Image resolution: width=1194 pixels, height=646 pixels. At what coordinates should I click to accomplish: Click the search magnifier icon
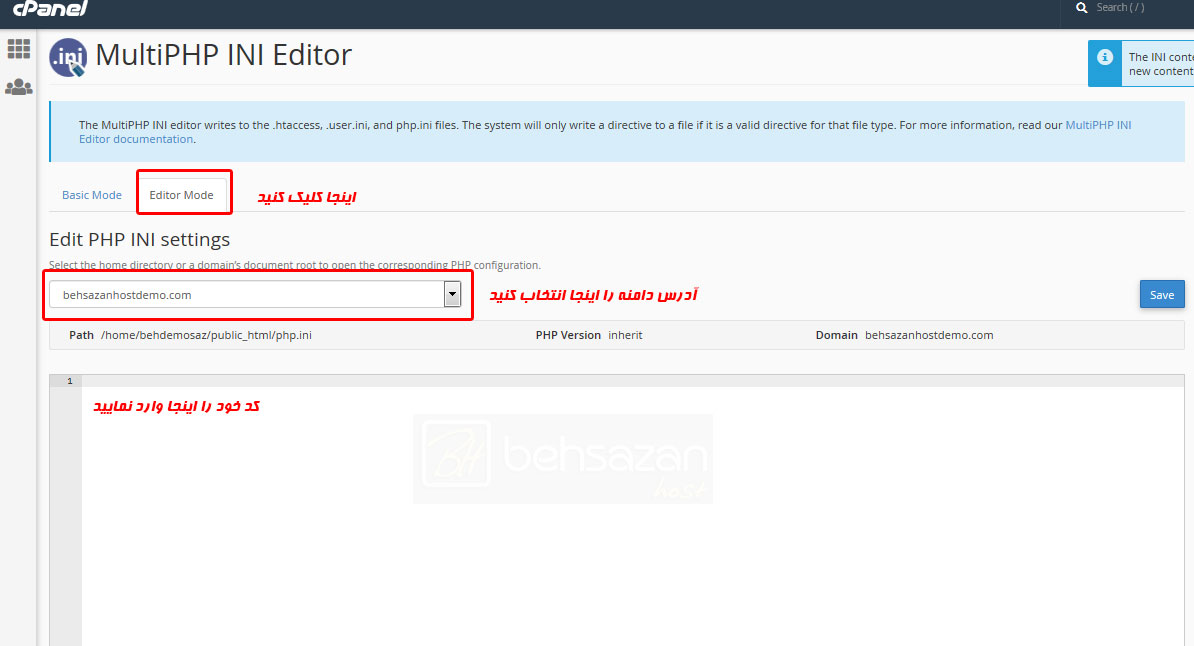point(1081,8)
